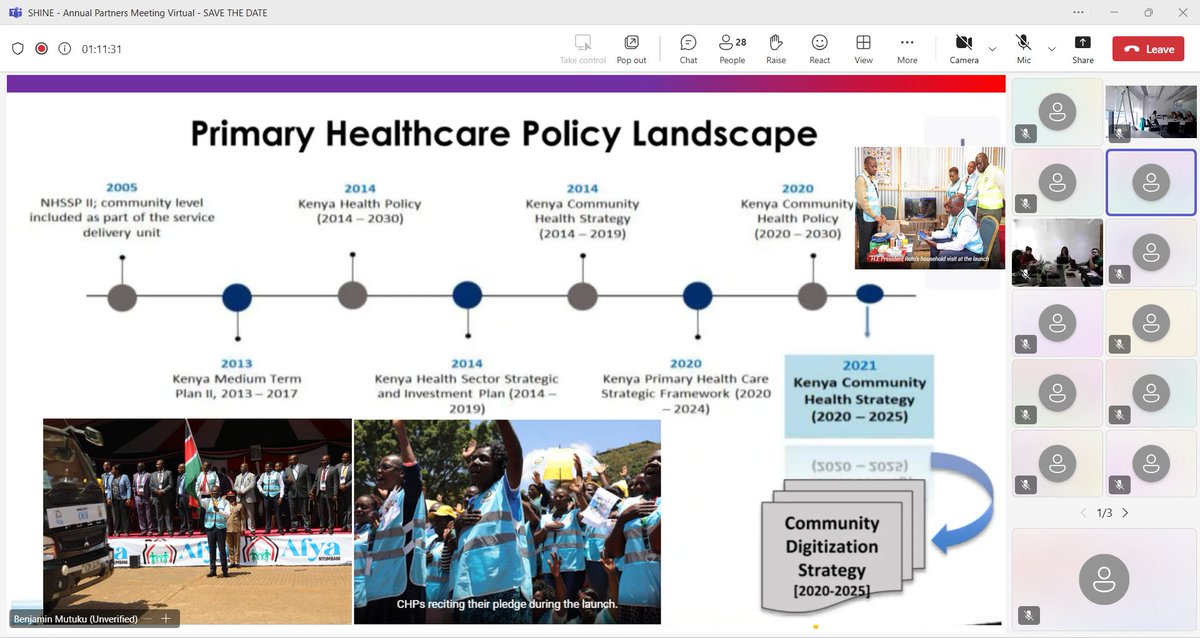Open the React emoji menu
Screen dimensions: 1200x638
point(819,48)
